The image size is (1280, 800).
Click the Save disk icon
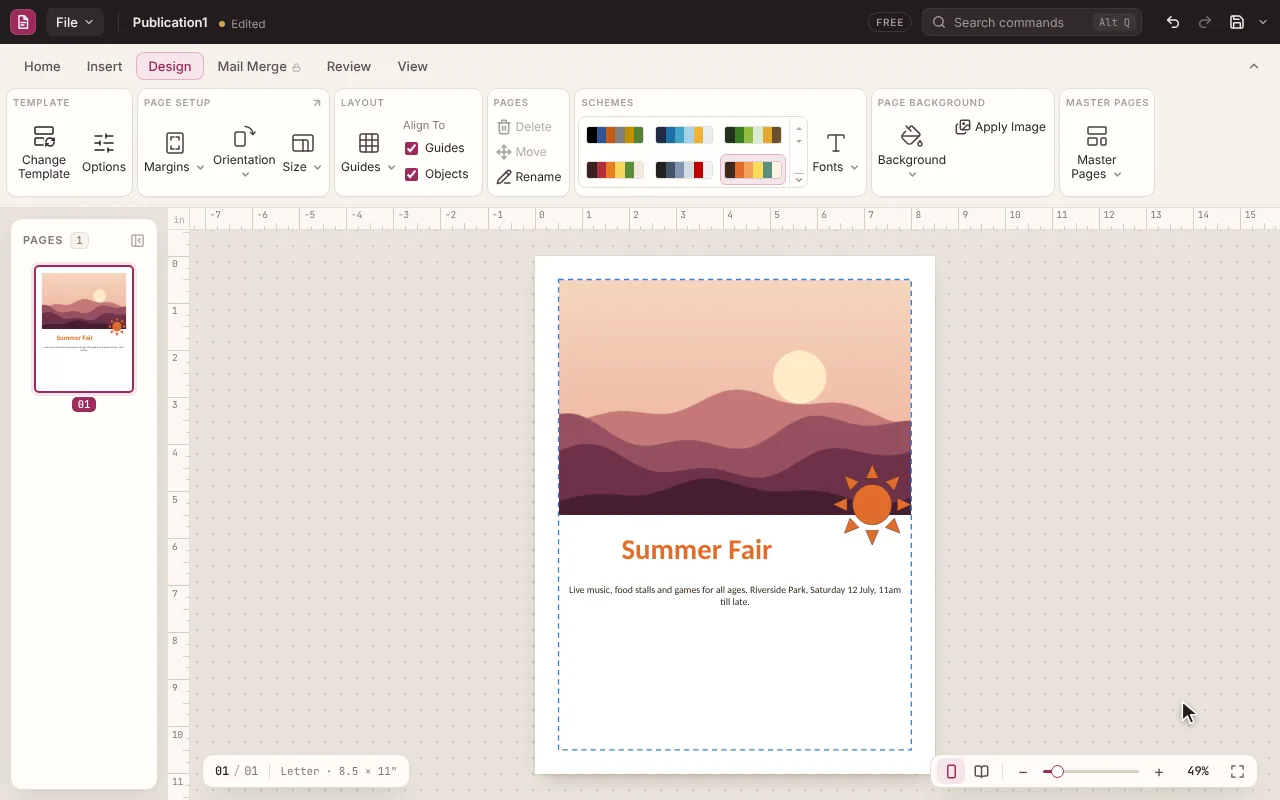click(1237, 22)
